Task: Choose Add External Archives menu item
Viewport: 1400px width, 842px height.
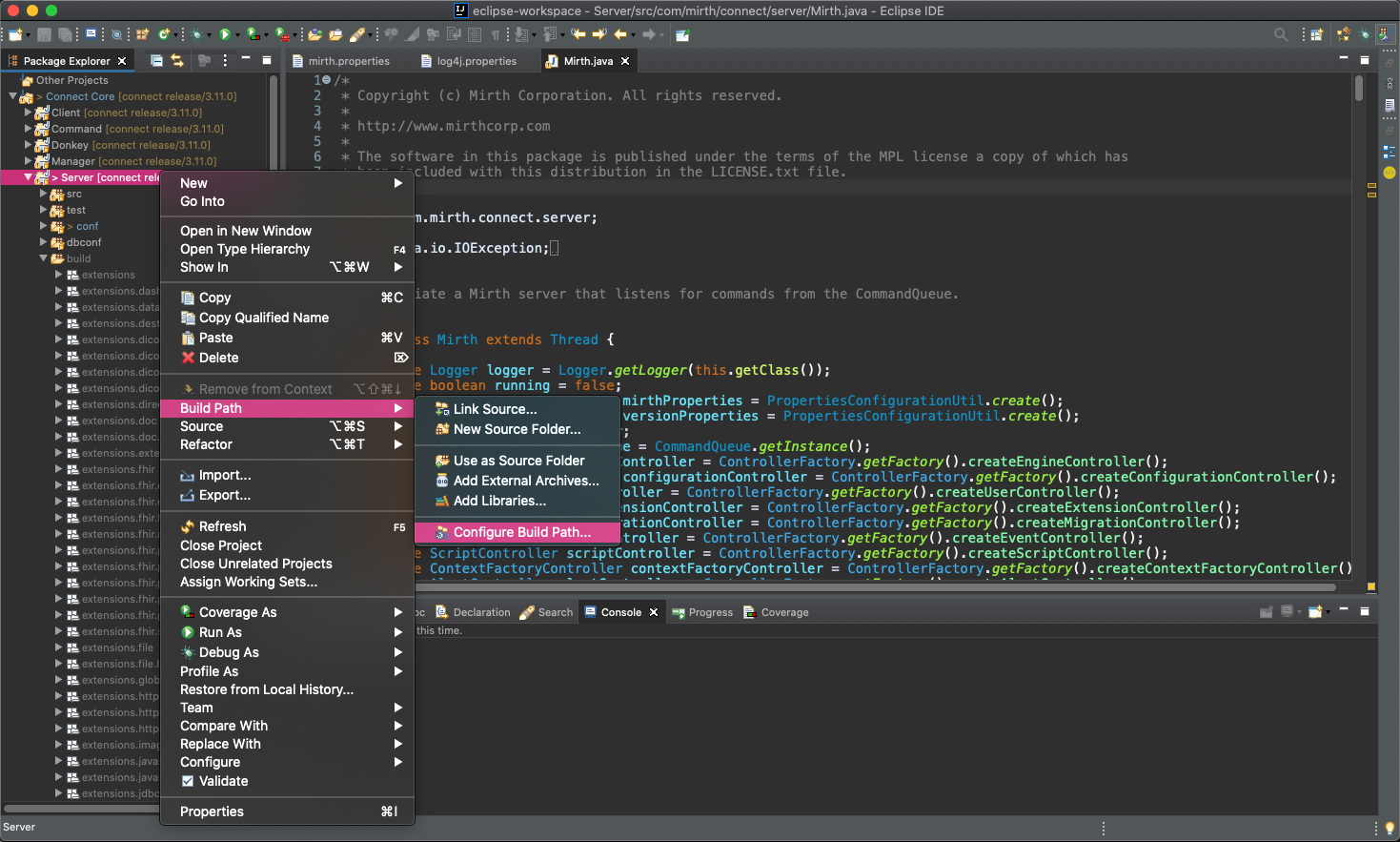Action: (x=518, y=481)
